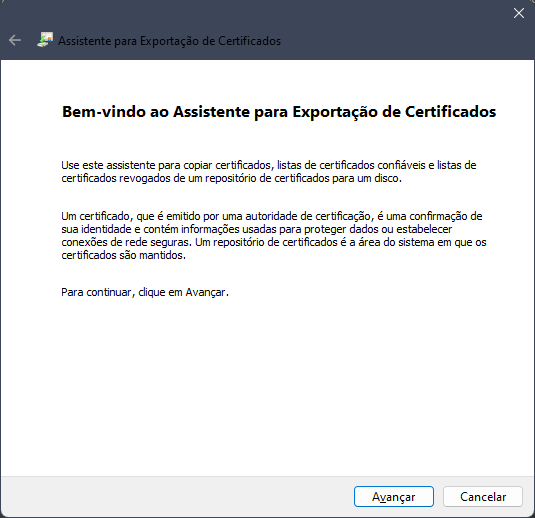
Task: Click the blank white area below the instructions
Action: (268, 386)
